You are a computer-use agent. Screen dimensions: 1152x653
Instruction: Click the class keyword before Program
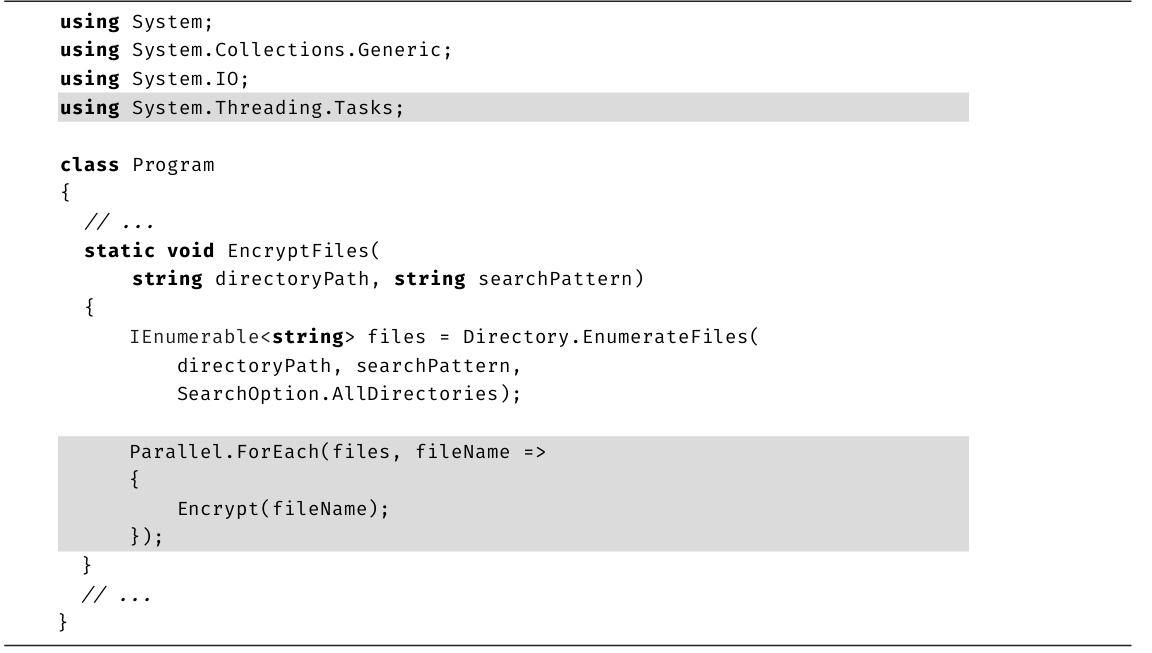(x=90, y=164)
